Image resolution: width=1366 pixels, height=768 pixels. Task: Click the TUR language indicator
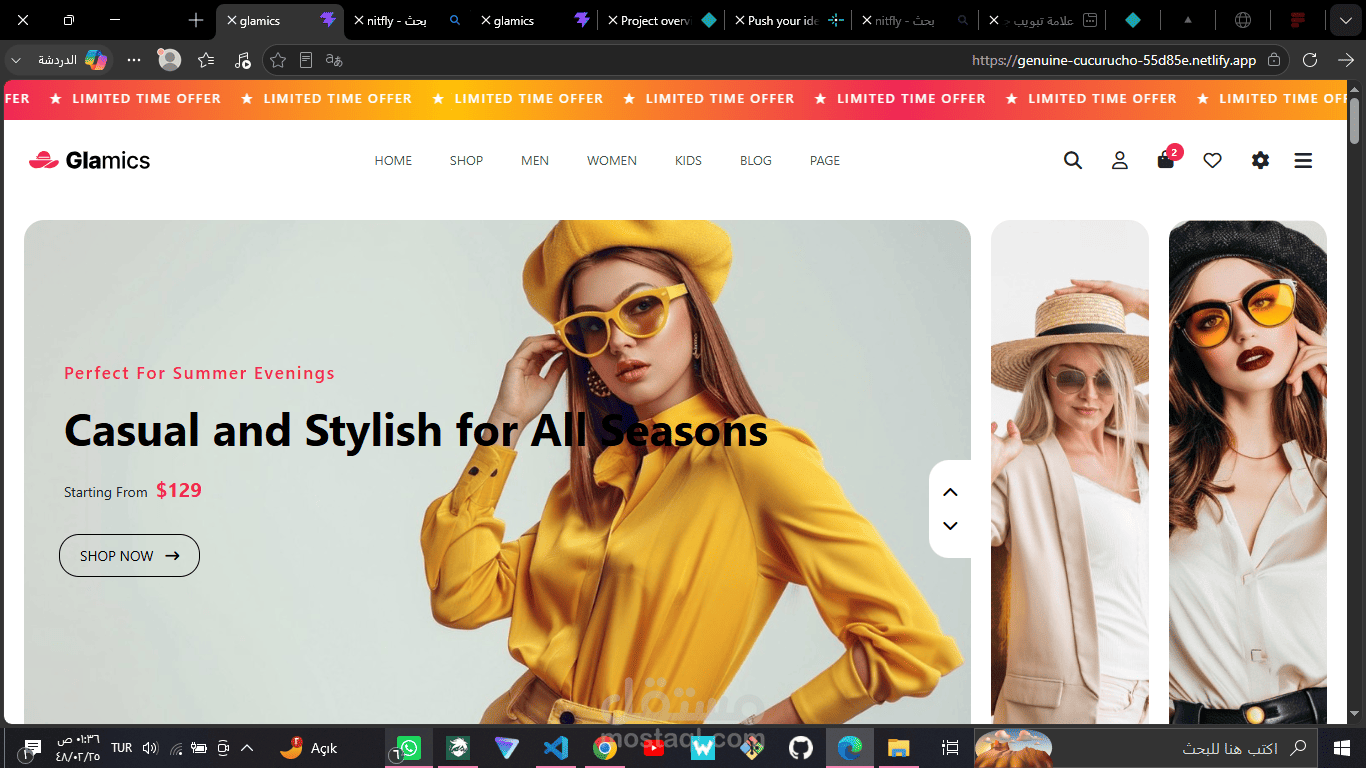click(x=121, y=748)
